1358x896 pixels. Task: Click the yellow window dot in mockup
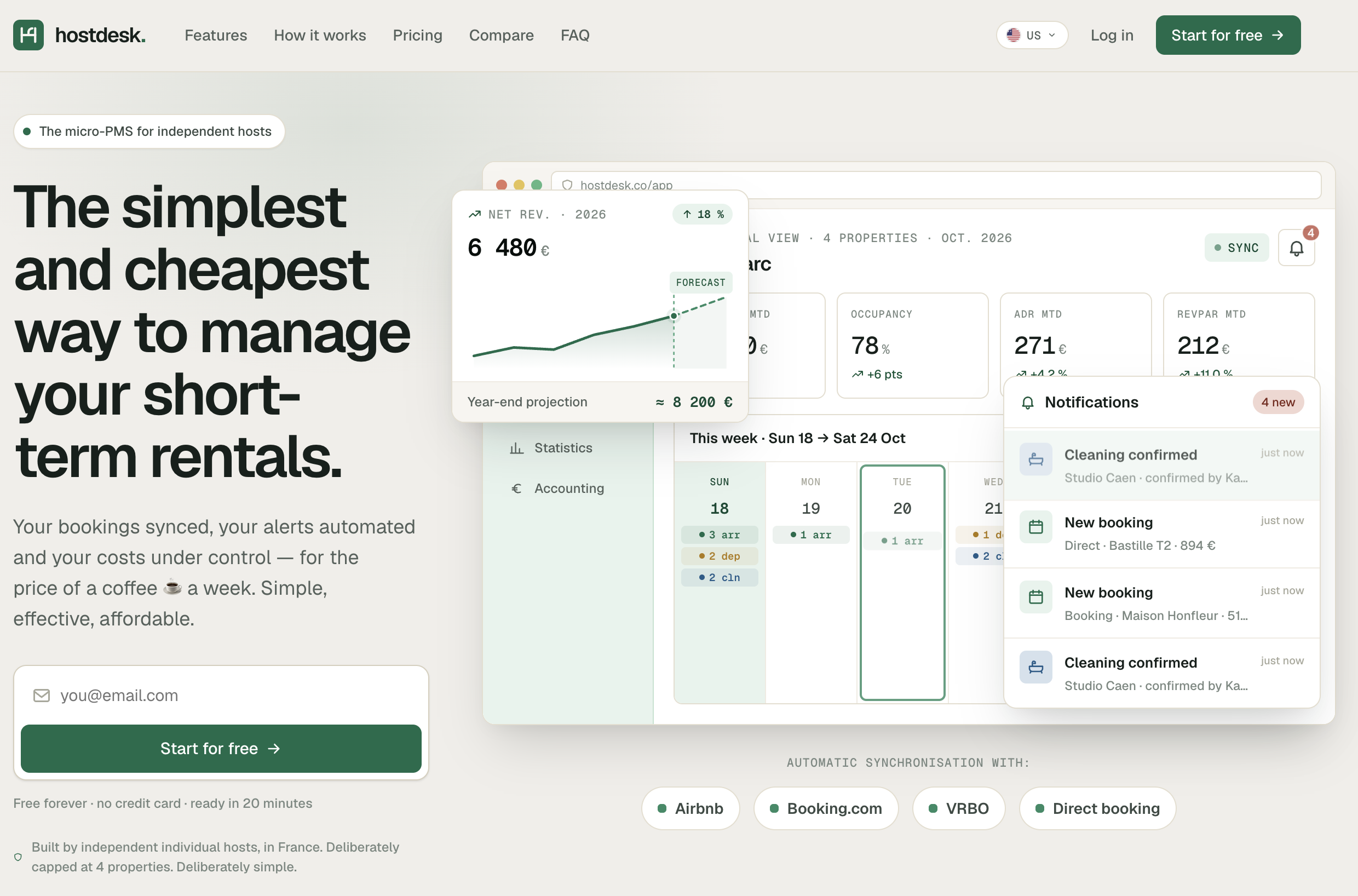click(519, 185)
